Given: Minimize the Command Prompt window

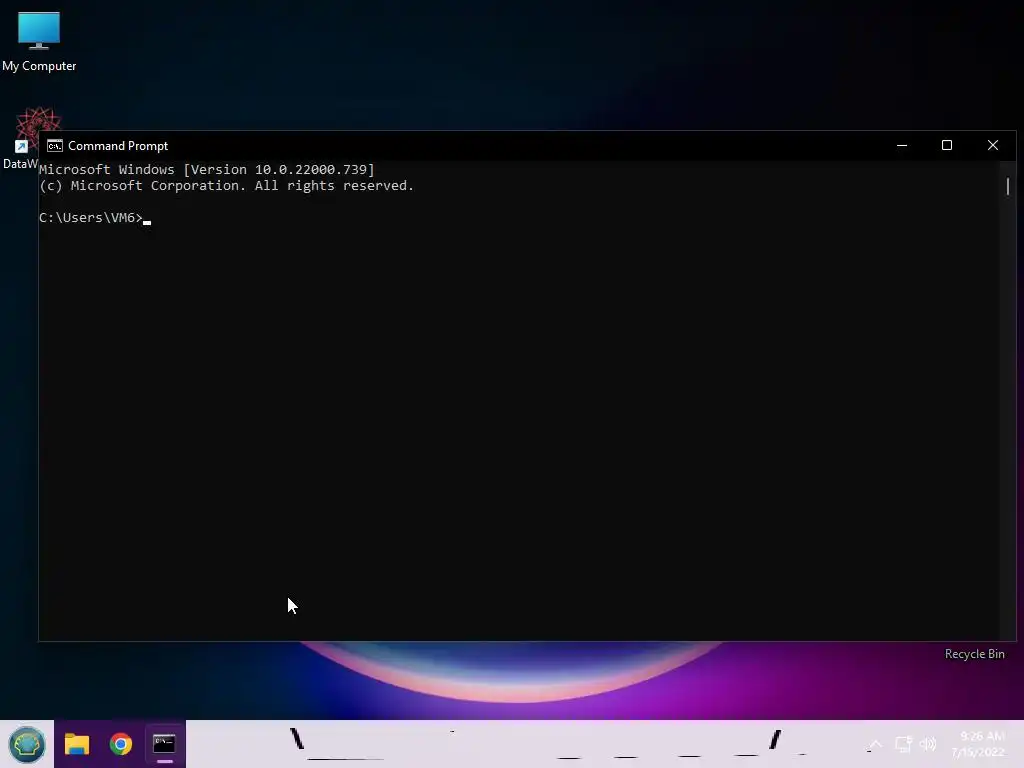Looking at the screenshot, I should click(x=902, y=146).
